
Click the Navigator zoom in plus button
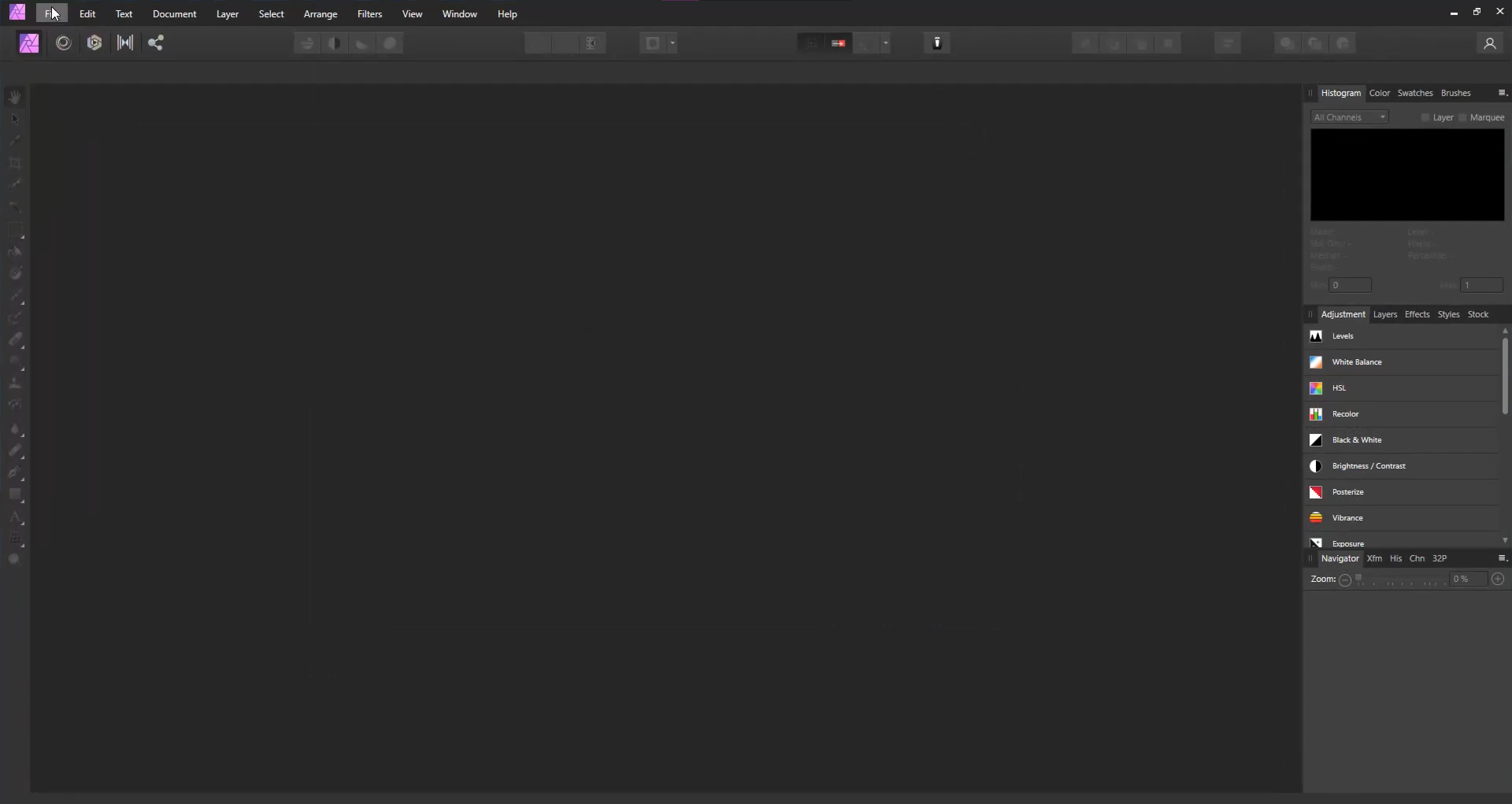1498,580
